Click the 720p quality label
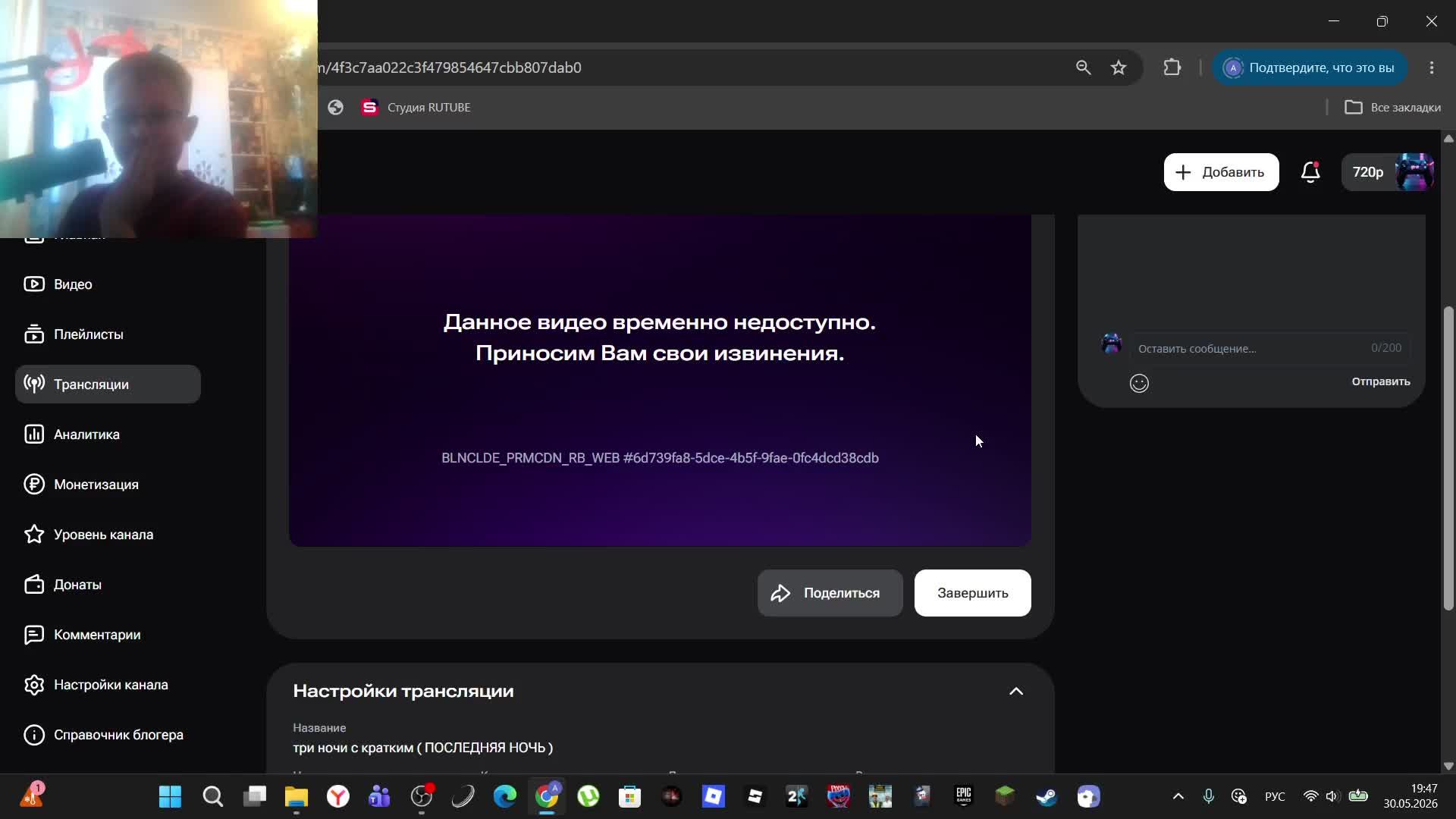The height and width of the screenshot is (819, 1456). (x=1368, y=172)
